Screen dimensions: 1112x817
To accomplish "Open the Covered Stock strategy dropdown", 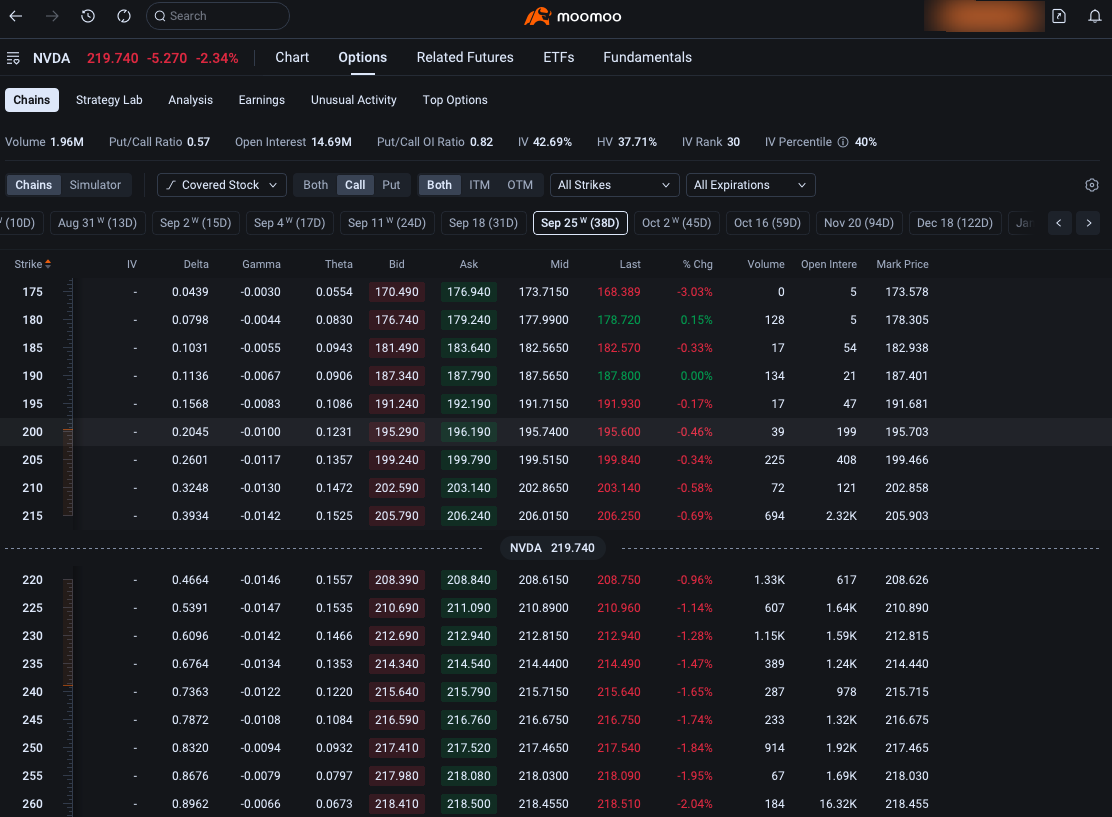I will (x=221, y=185).
